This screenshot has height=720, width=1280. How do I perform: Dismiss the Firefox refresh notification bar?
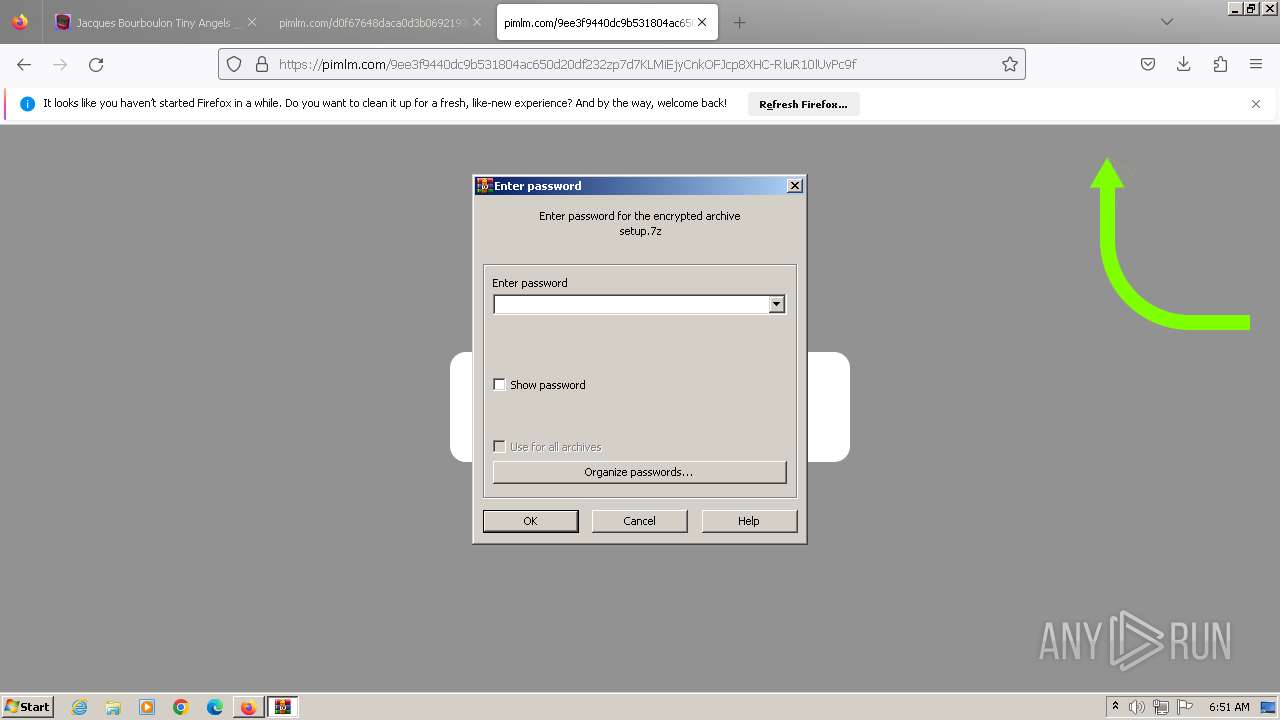(x=1256, y=104)
